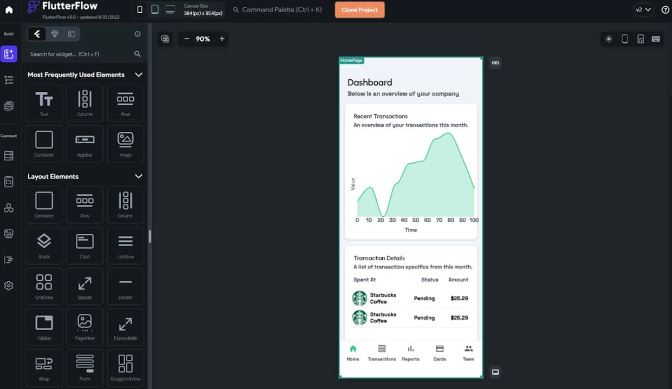Pick the Row widget under Layout Elements
The height and width of the screenshot is (389, 672).
pyautogui.click(x=85, y=204)
